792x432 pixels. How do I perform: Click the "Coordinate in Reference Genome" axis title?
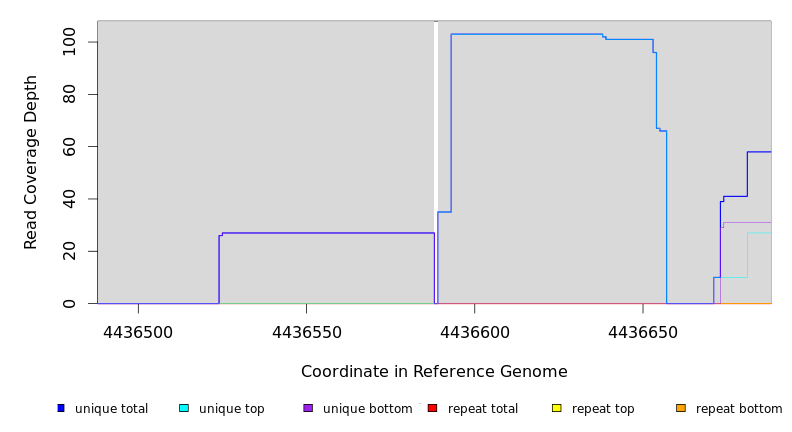(x=434, y=372)
